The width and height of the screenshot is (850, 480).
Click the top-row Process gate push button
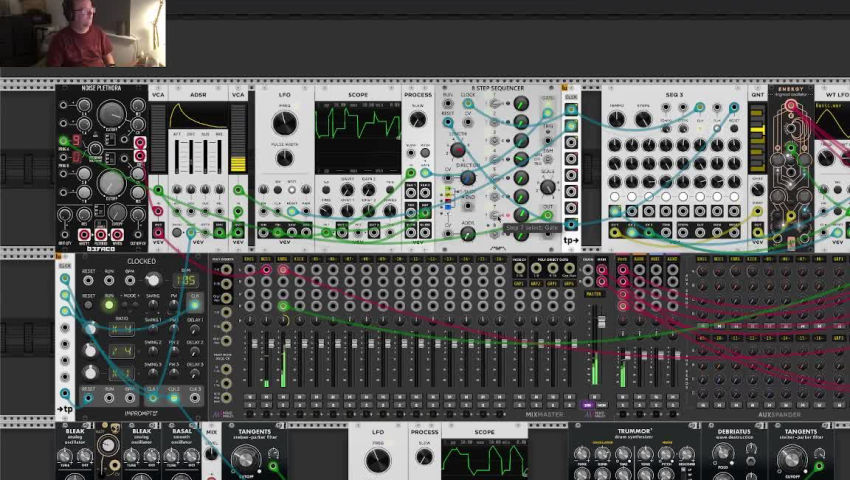[425, 153]
